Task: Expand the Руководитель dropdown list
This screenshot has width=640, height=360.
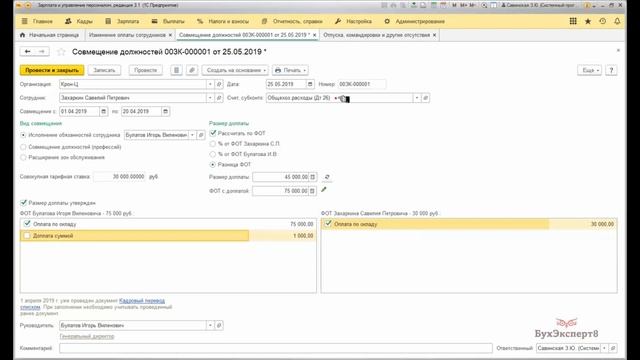Action: [x=210, y=326]
